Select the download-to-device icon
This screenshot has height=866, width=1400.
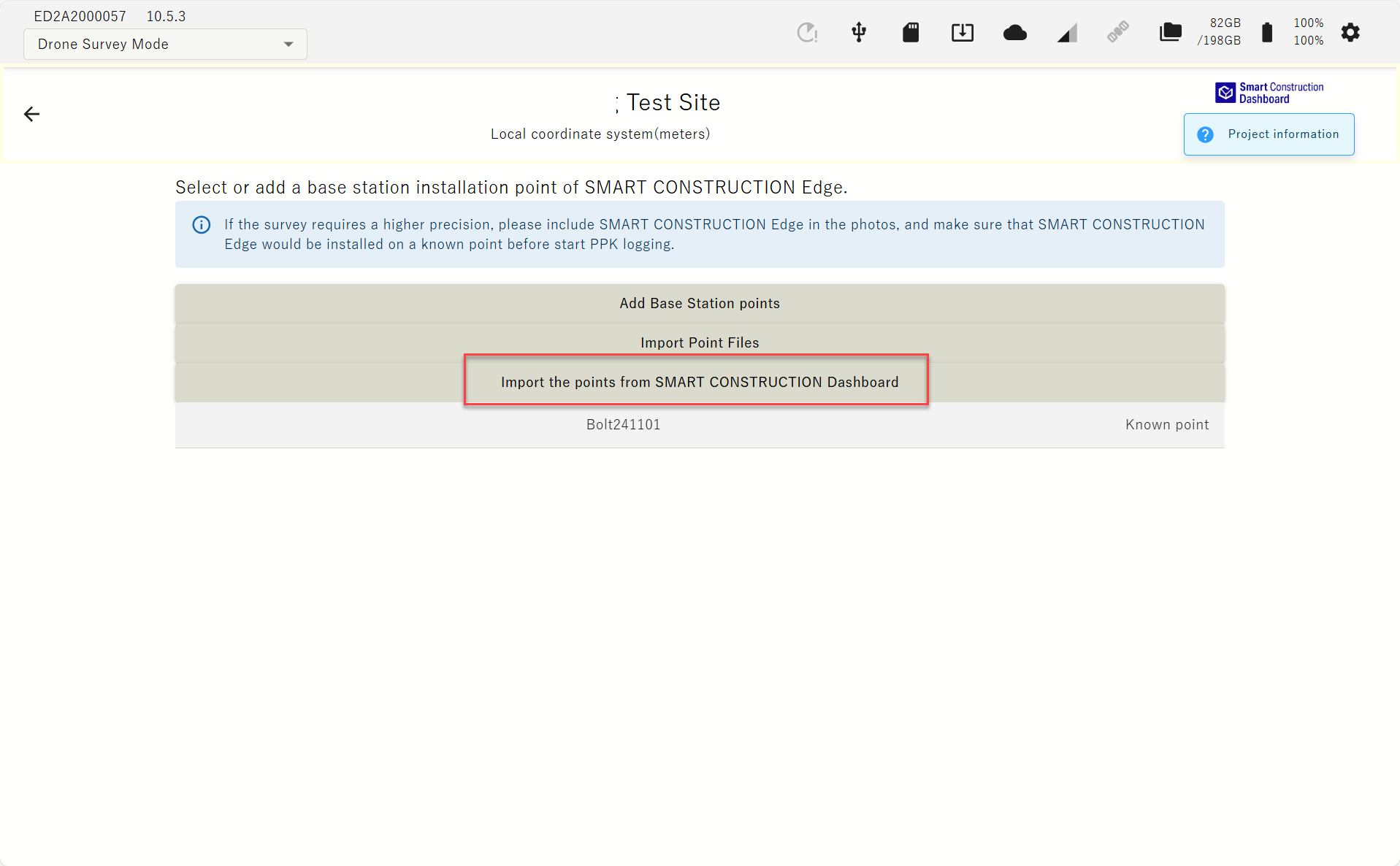click(x=963, y=32)
